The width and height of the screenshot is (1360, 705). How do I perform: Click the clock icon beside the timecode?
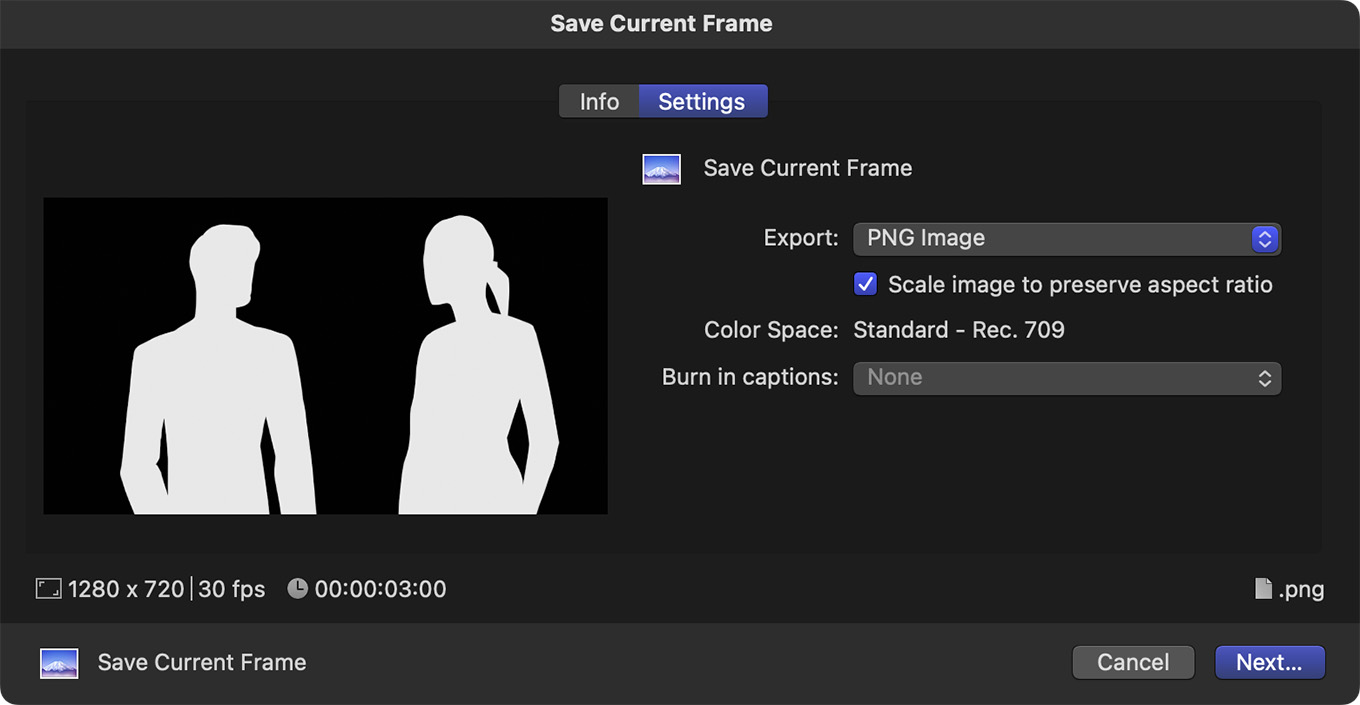[297, 589]
